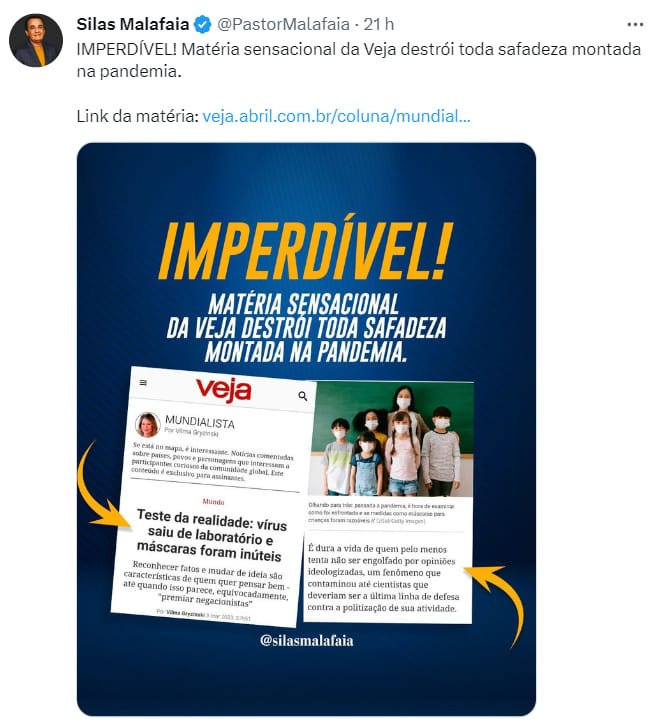Click the magnifier search icon in Veja screenshot

pos(303,396)
